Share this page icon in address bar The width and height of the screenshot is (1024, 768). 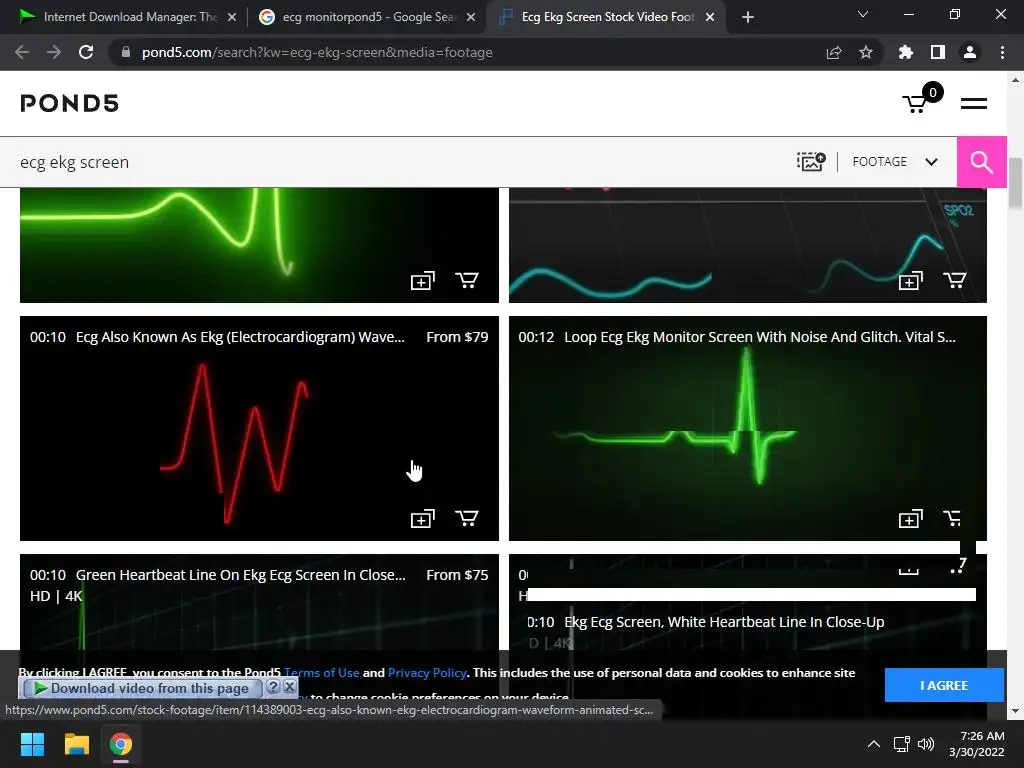pos(834,52)
